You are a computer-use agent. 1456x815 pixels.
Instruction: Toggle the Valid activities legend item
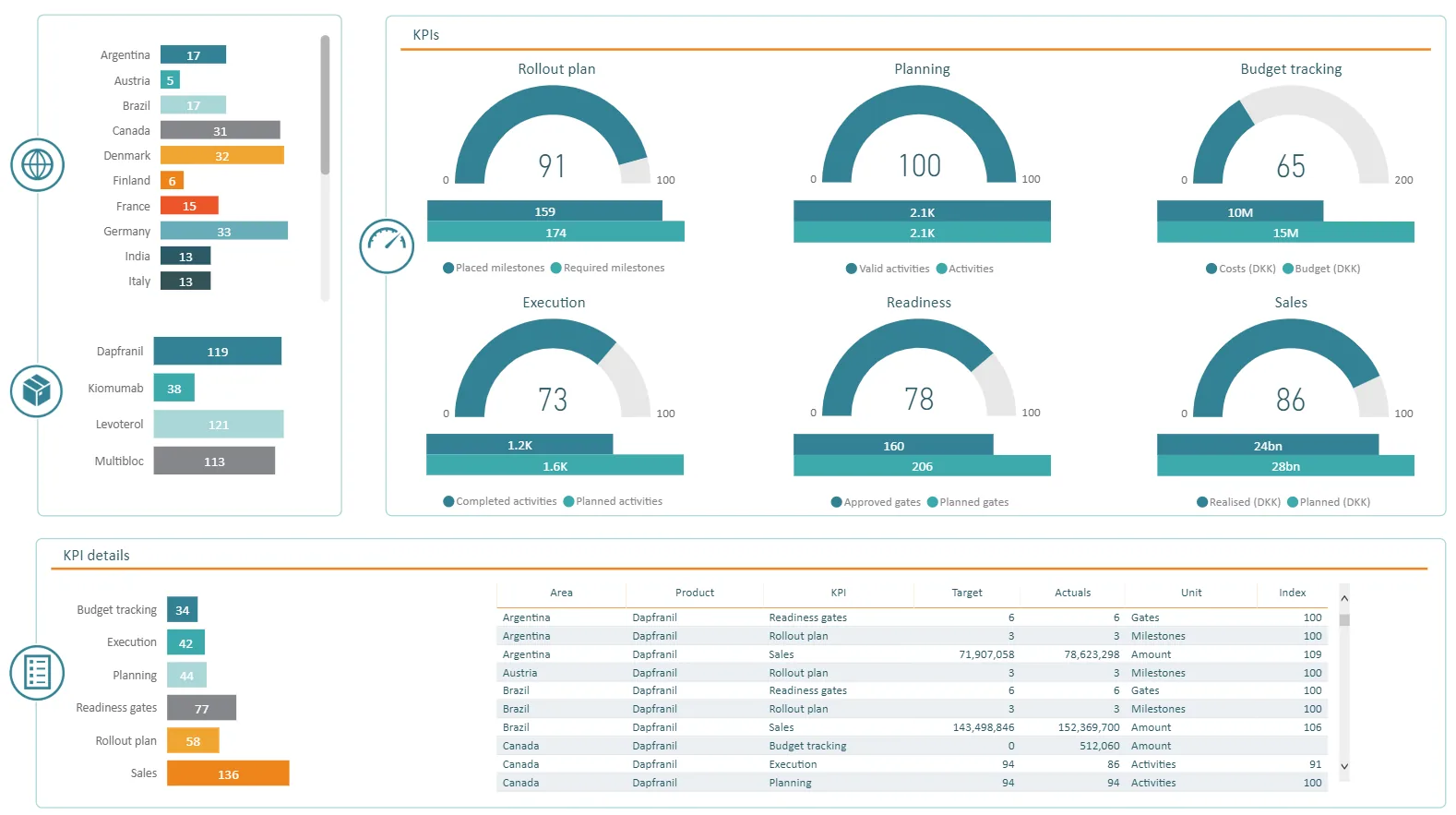[888, 269]
